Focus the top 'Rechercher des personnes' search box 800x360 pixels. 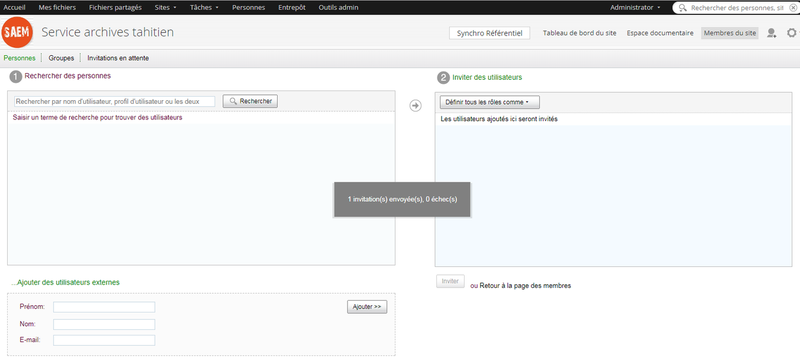click(736, 8)
